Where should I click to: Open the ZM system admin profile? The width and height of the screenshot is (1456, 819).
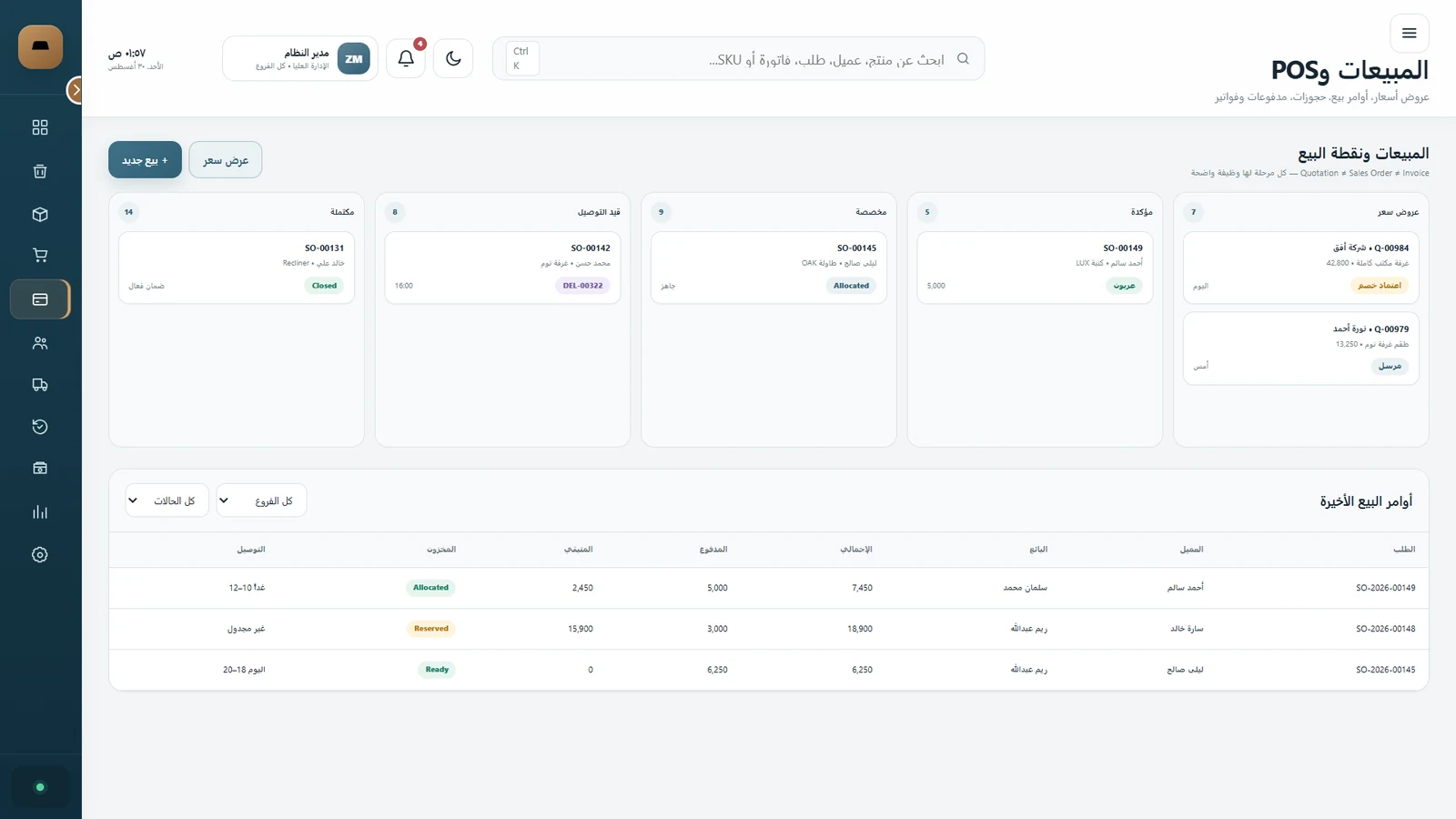point(300,58)
